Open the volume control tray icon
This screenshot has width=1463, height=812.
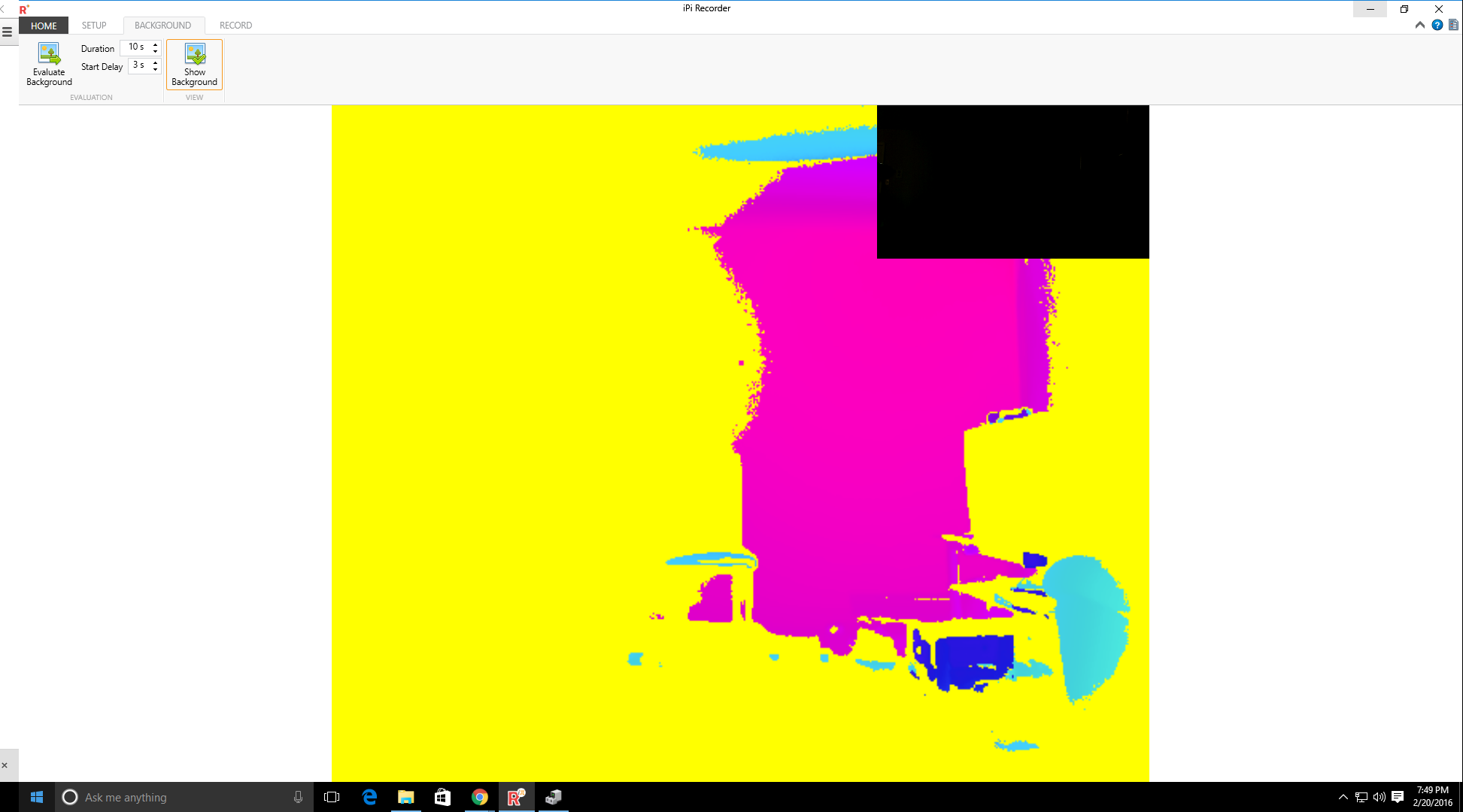pos(1380,797)
